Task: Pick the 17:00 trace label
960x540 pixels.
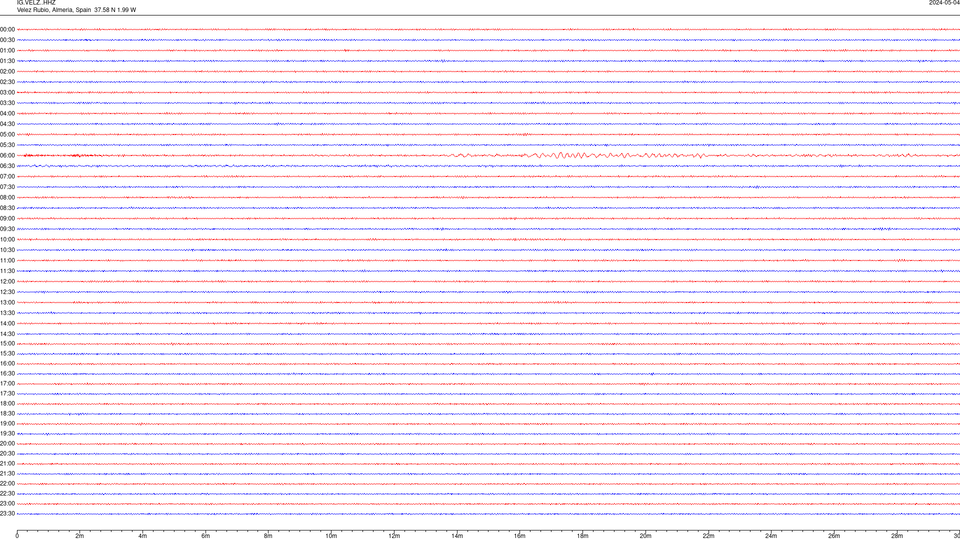Action: tap(7, 384)
